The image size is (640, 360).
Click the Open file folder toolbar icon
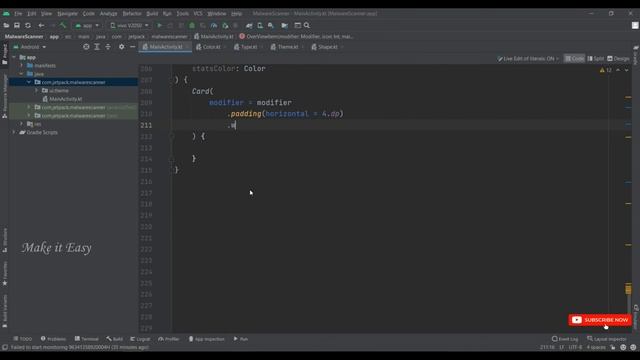6,25
